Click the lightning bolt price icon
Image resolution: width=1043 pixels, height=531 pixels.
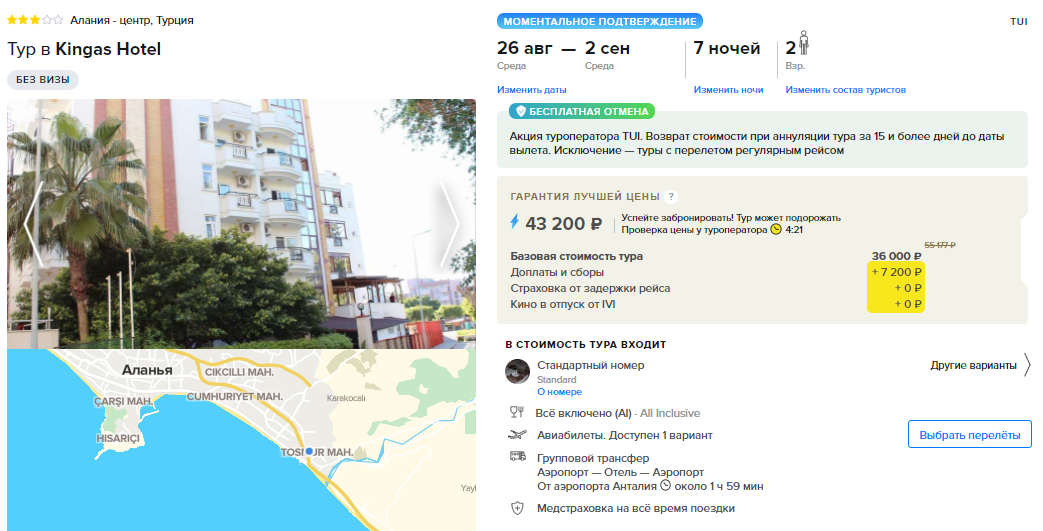(x=514, y=222)
